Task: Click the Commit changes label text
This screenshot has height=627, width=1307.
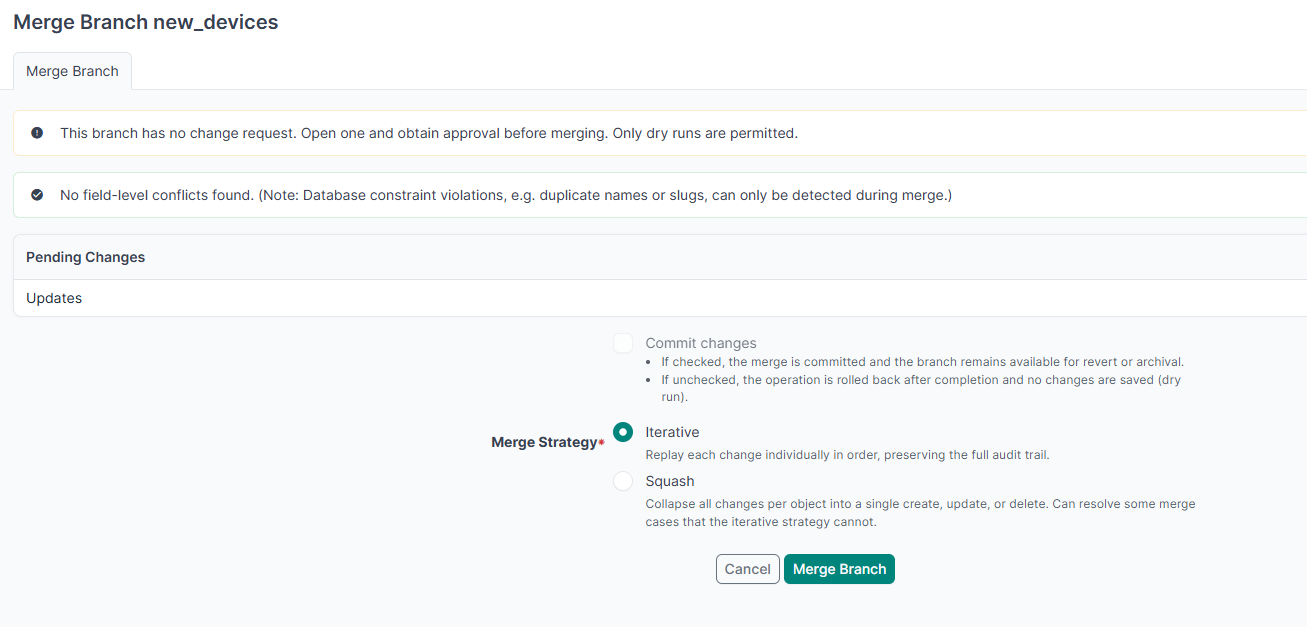Action: (701, 343)
